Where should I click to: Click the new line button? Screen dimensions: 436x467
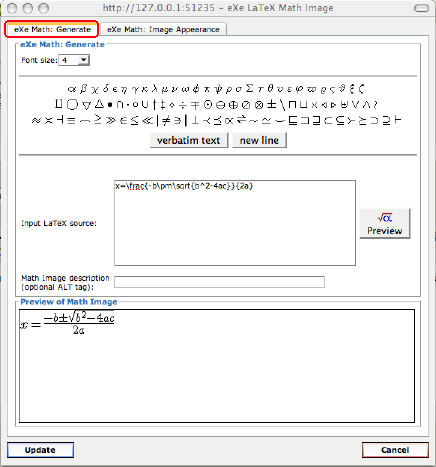pyautogui.click(x=259, y=140)
